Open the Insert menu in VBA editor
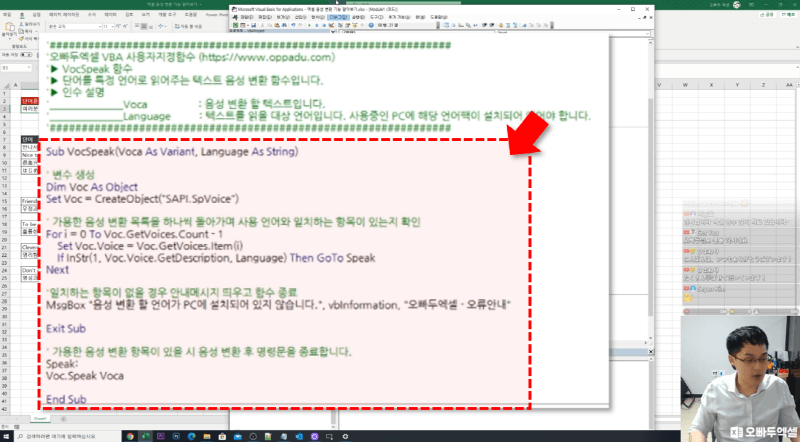800x442 pixels. 300,17
